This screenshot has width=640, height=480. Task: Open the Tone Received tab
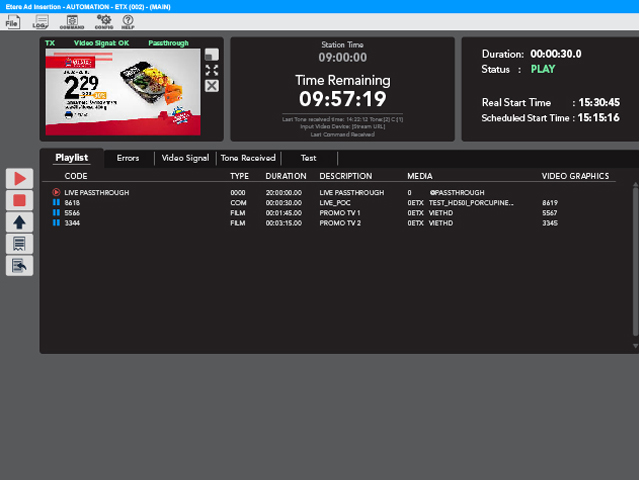point(248,158)
